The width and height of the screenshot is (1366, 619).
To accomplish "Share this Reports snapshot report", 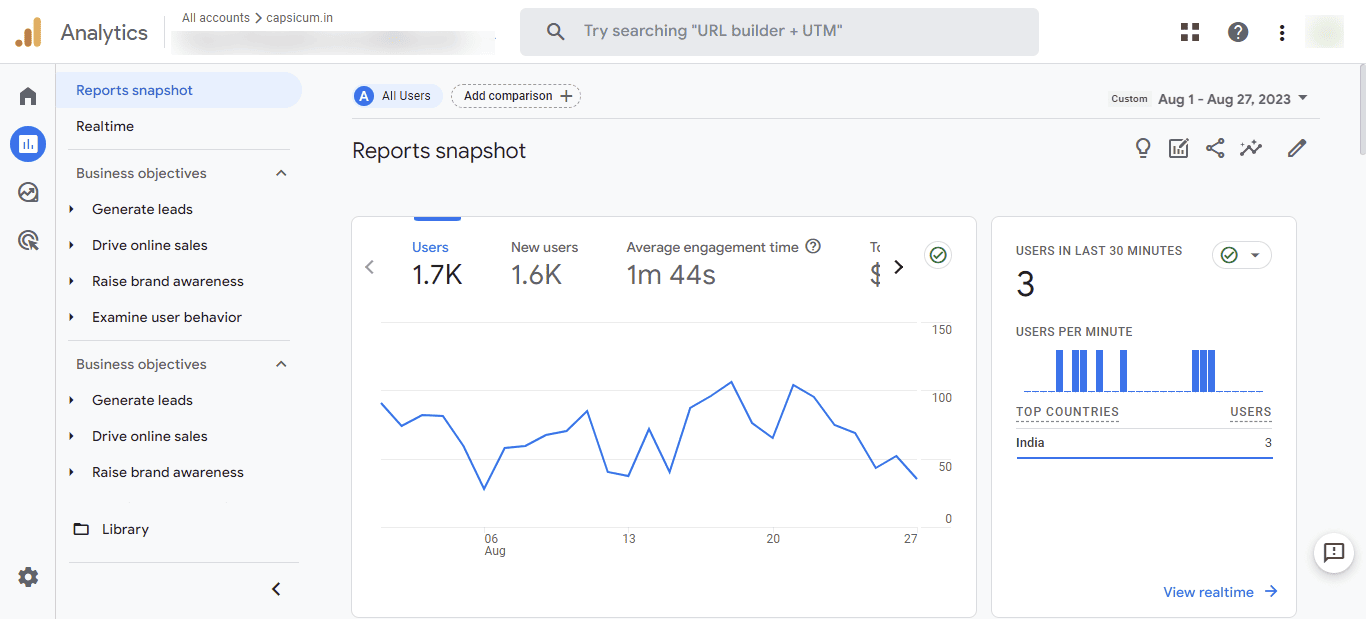I will pyautogui.click(x=1215, y=147).
